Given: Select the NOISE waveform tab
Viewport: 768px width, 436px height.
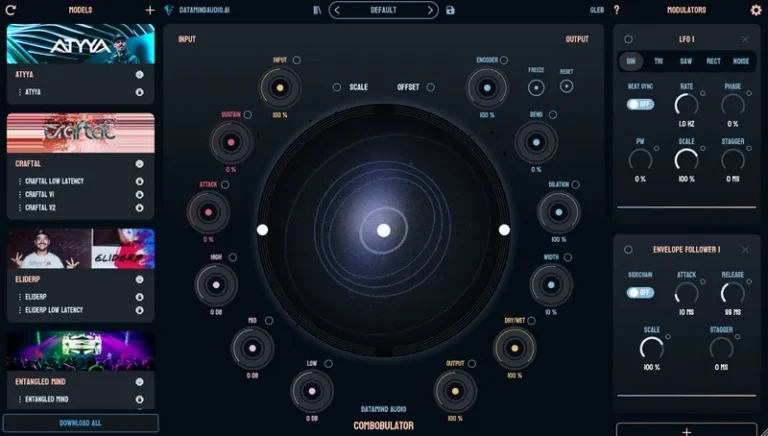Looking at the screenshot, I should click(741, 61).
